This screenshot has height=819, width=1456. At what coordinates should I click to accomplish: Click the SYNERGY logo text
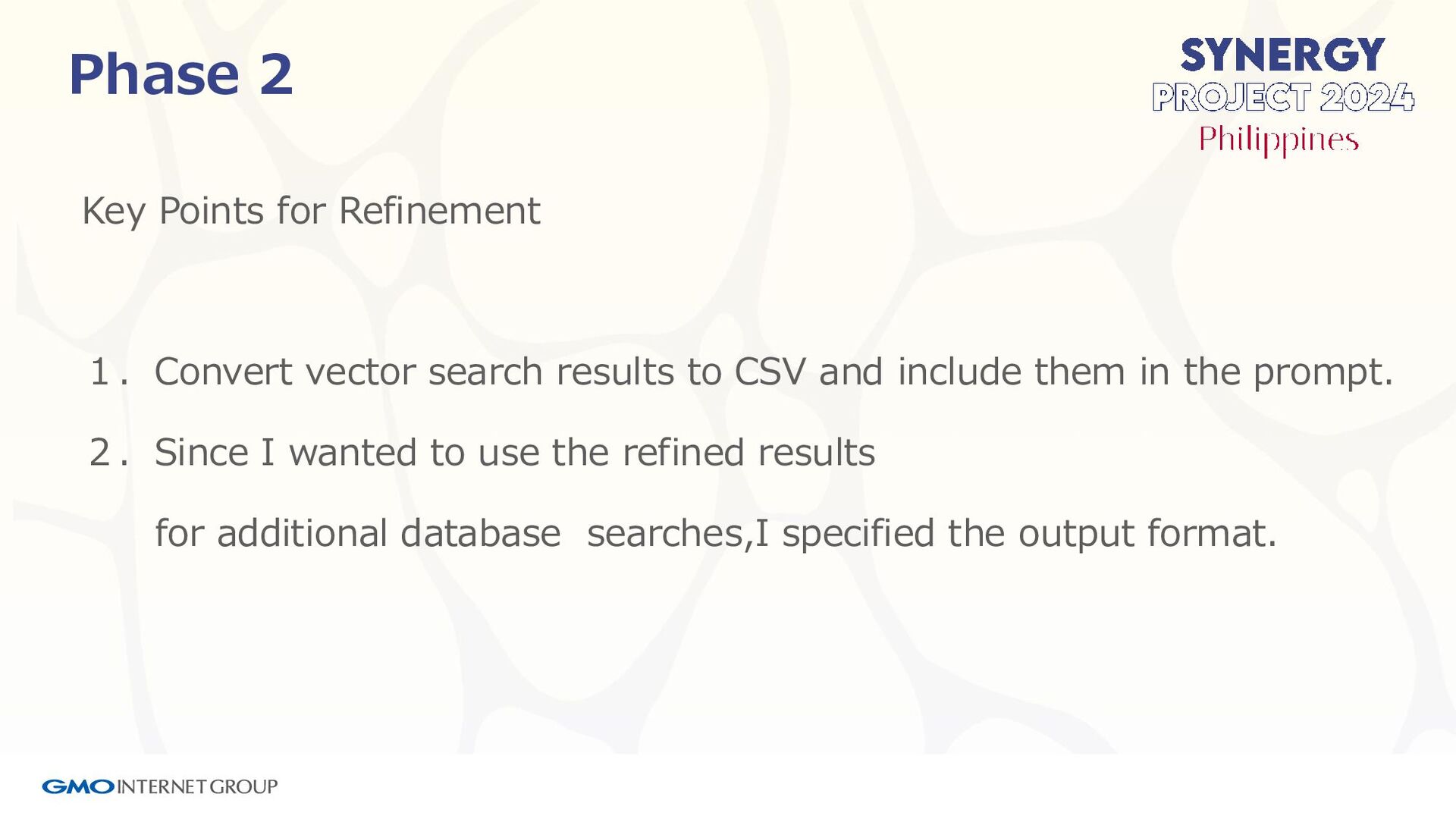pyautogui.click(x=1282, y=55)
